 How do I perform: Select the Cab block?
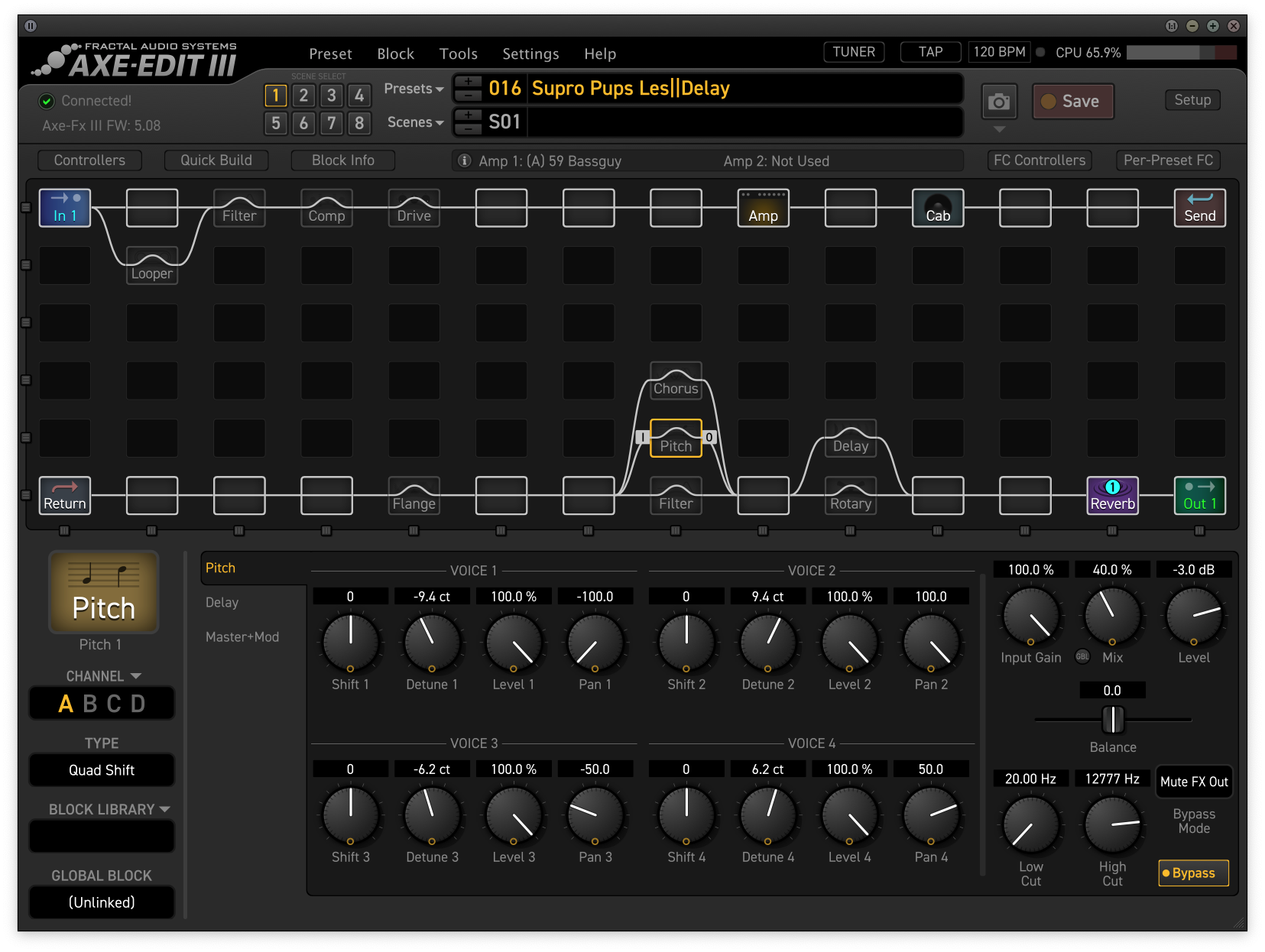tap(938, 208)
